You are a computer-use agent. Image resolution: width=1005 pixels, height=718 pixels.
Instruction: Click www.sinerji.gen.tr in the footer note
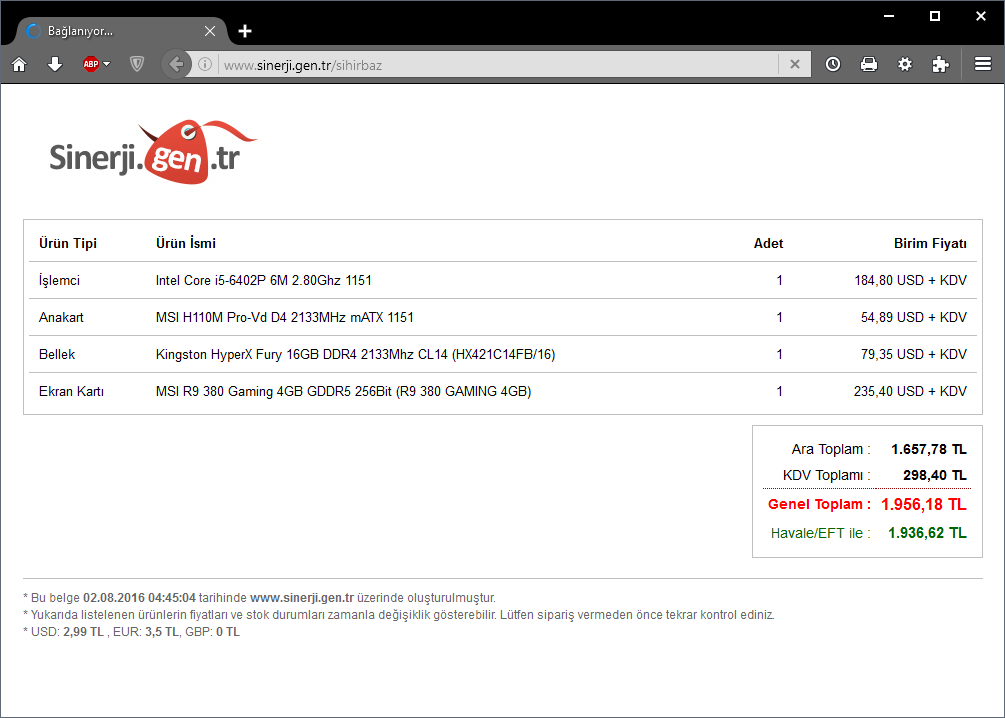click(302, 598)
